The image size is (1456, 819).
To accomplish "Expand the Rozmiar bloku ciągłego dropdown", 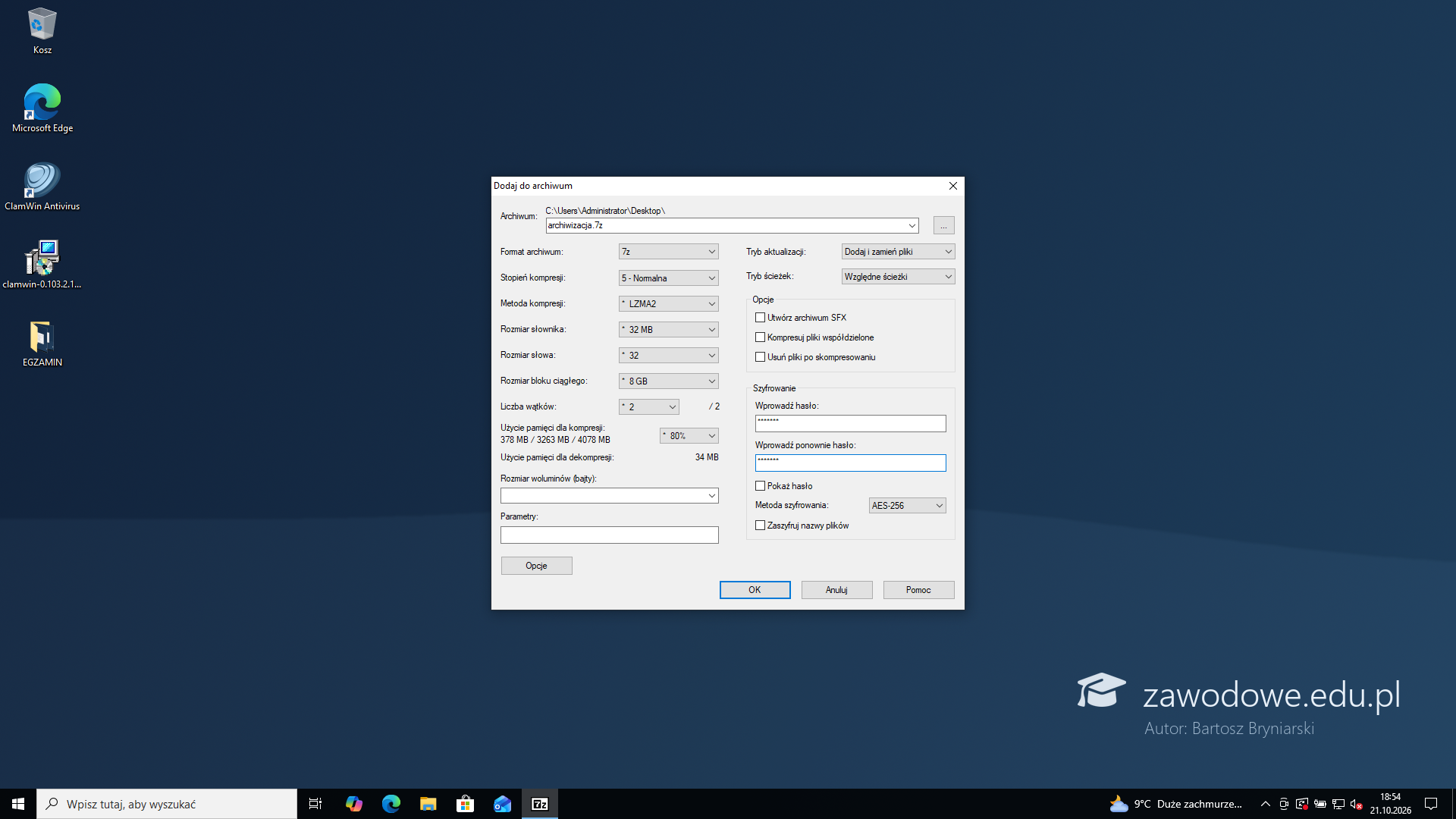I will 668,381.
